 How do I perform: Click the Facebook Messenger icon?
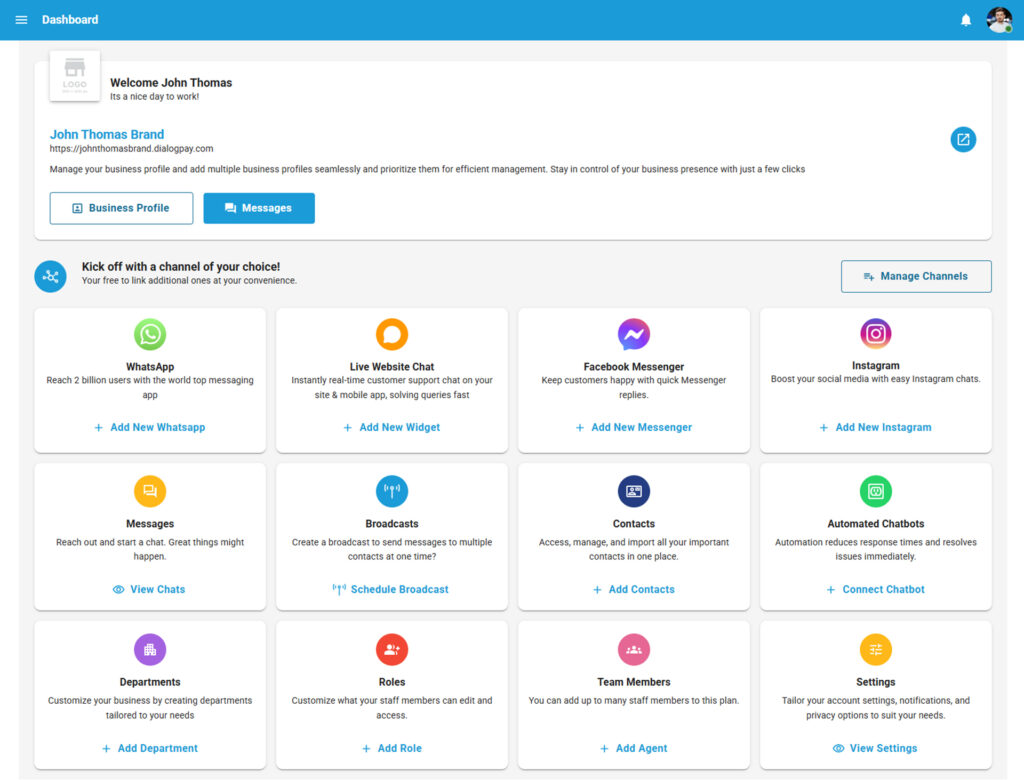click(634, 334)
